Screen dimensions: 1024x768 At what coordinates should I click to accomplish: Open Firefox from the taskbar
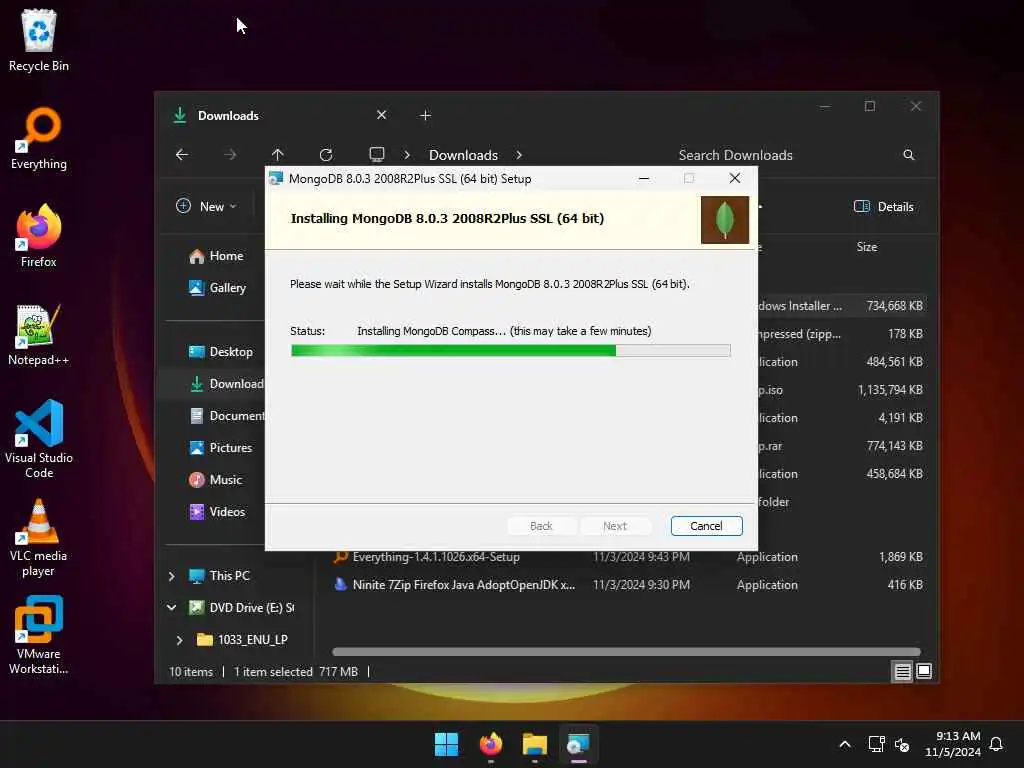pyautogui.click(x=490, y=744)
